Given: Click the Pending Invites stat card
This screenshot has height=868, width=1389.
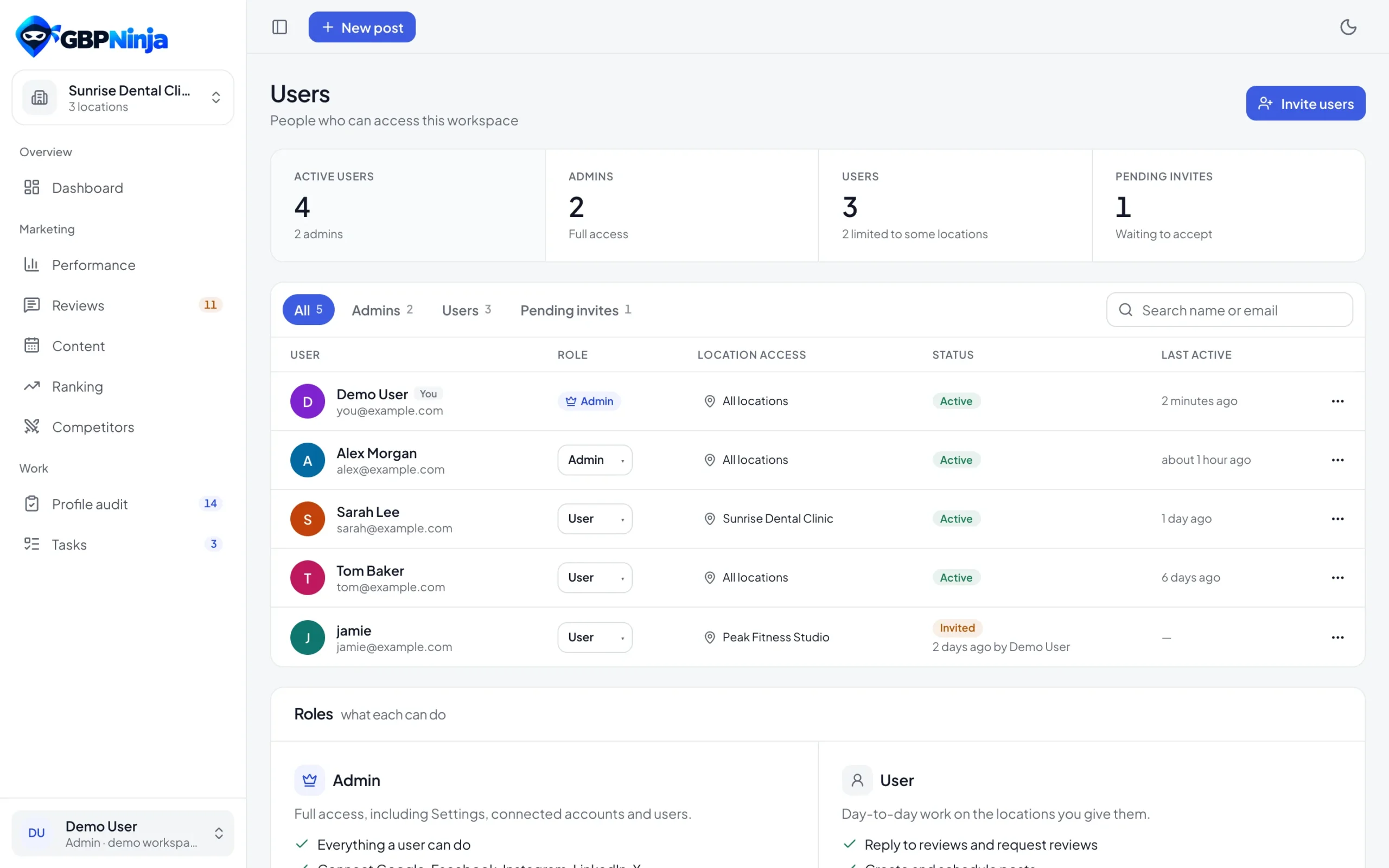Looking at the screenshot, I should 1228,206.
